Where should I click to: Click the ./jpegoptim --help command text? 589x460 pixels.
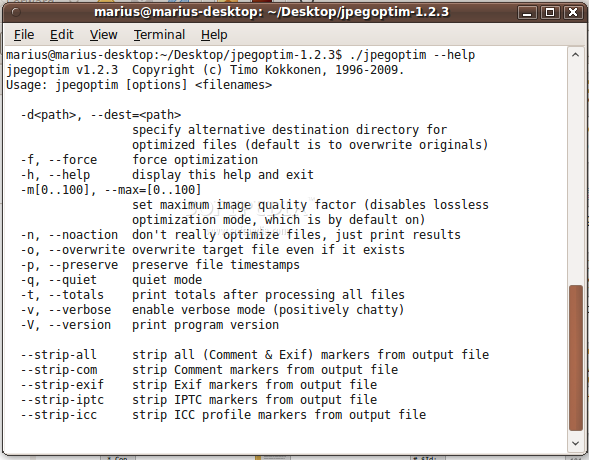coord(412,55)
